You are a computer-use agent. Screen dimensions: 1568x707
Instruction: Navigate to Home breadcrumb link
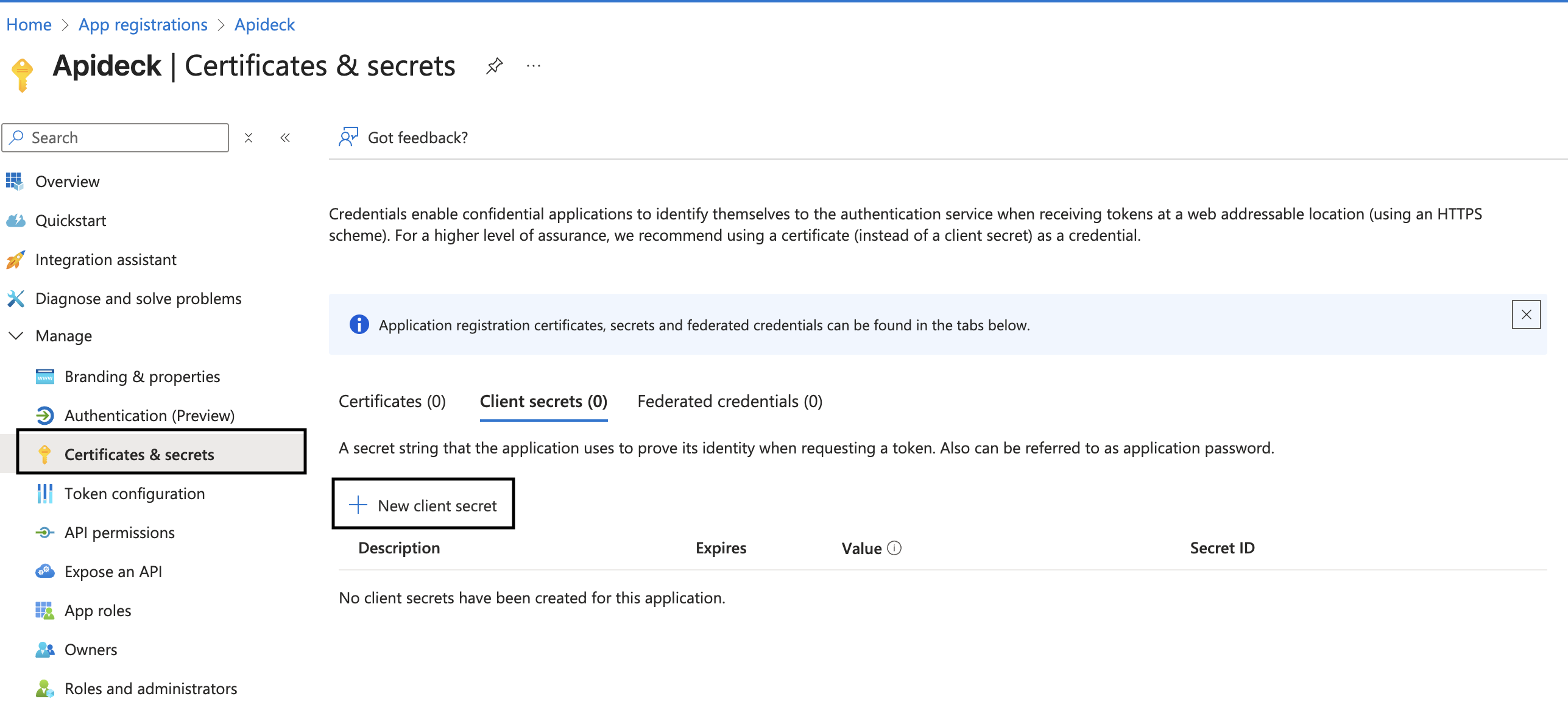[29, 24]
